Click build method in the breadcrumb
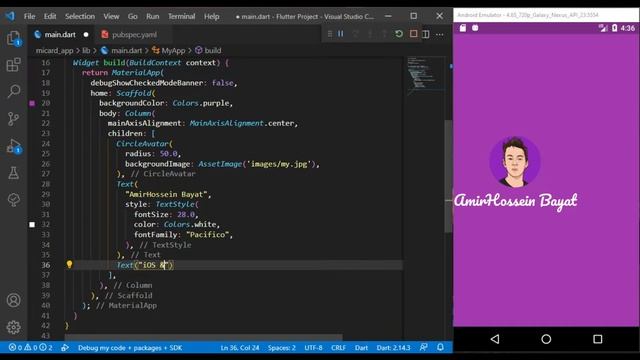The width and height of the screenshot is (640, 360). click(213, 51)
